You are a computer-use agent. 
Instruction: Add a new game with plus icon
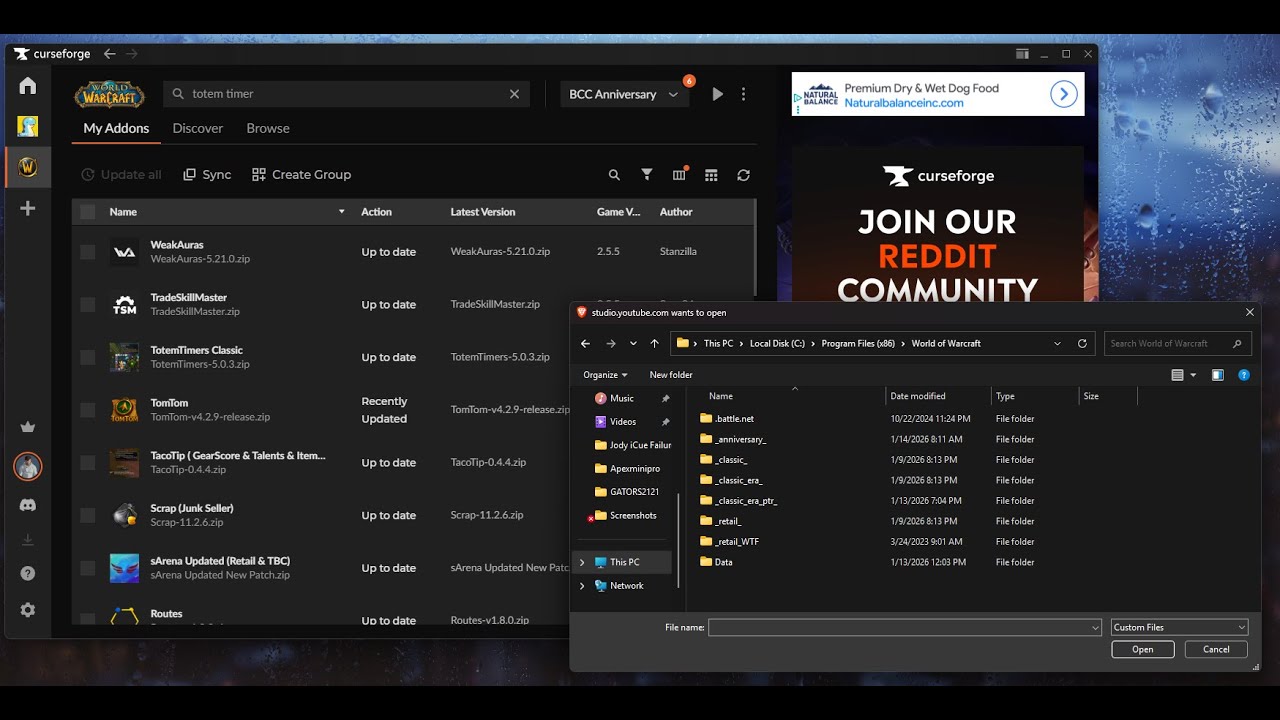[x=28, y=208]
